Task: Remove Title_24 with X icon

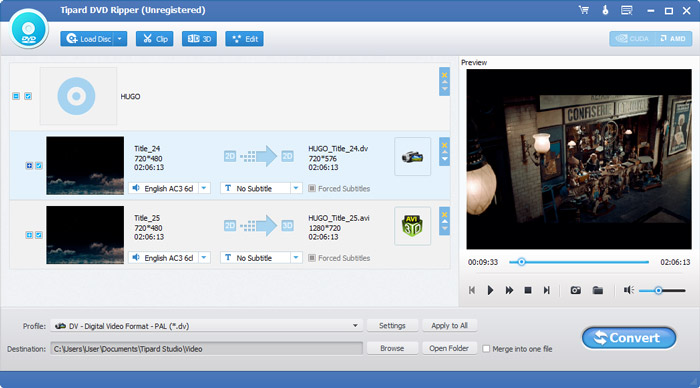Action: [444, 145]
